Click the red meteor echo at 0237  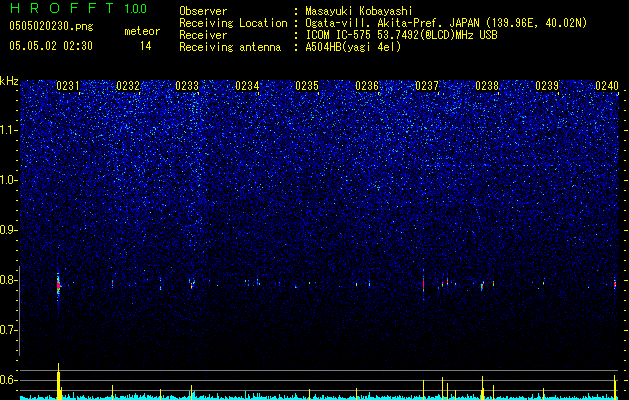click(424, 284)
